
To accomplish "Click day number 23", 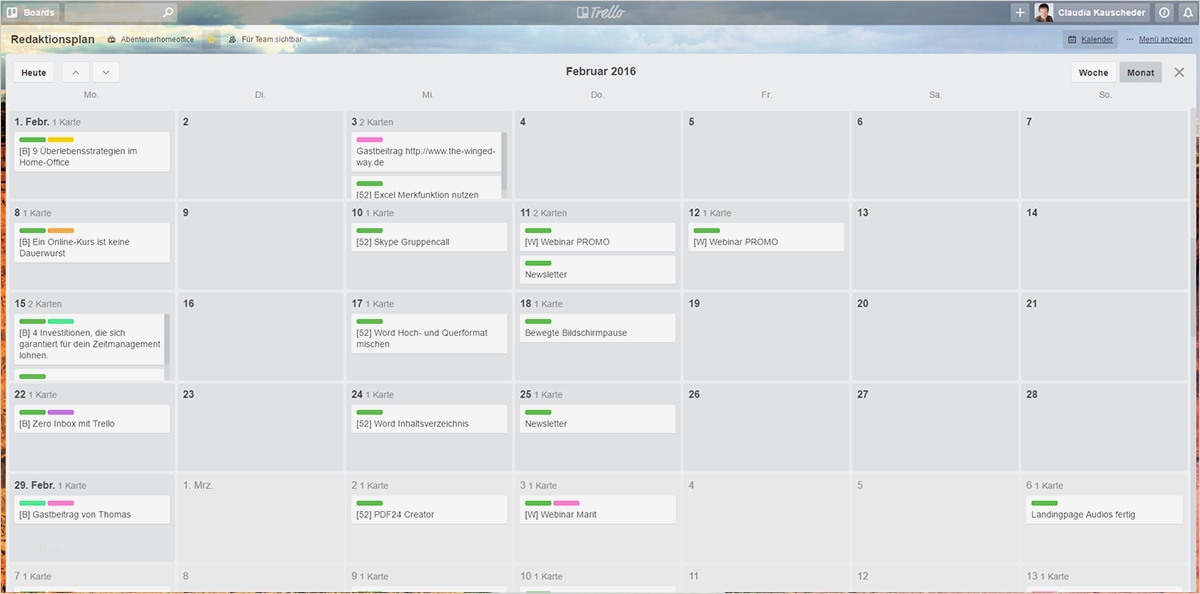I will pos(188,394).
